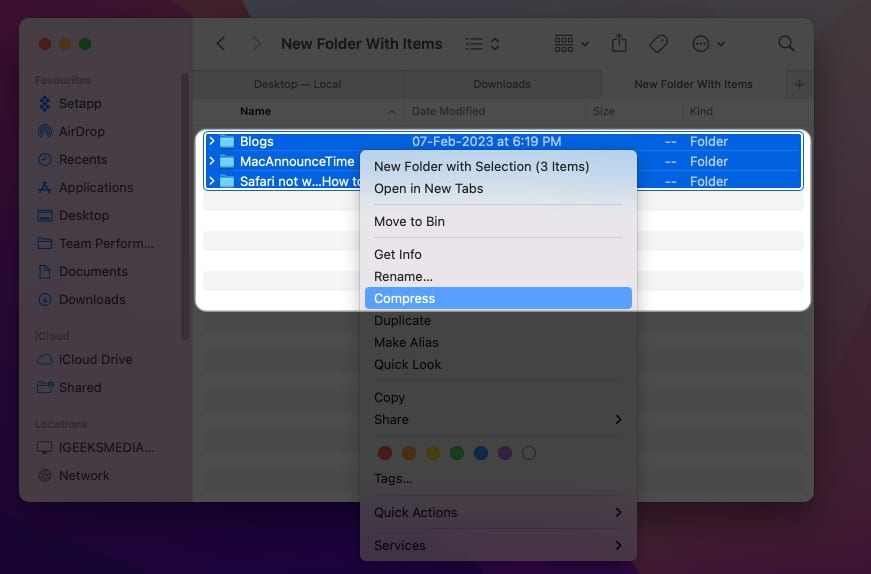Choose Rename... from the context menu
Image resolution: width=871 pixels, height=574 pixels.
[498, 276]
